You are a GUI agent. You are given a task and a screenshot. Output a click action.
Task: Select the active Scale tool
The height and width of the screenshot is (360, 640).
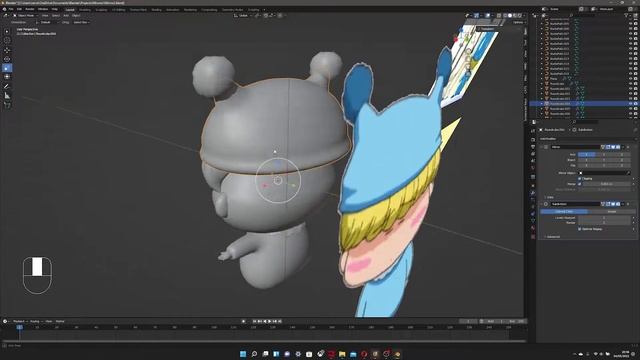pyautogui.click(x=7, y=68)
